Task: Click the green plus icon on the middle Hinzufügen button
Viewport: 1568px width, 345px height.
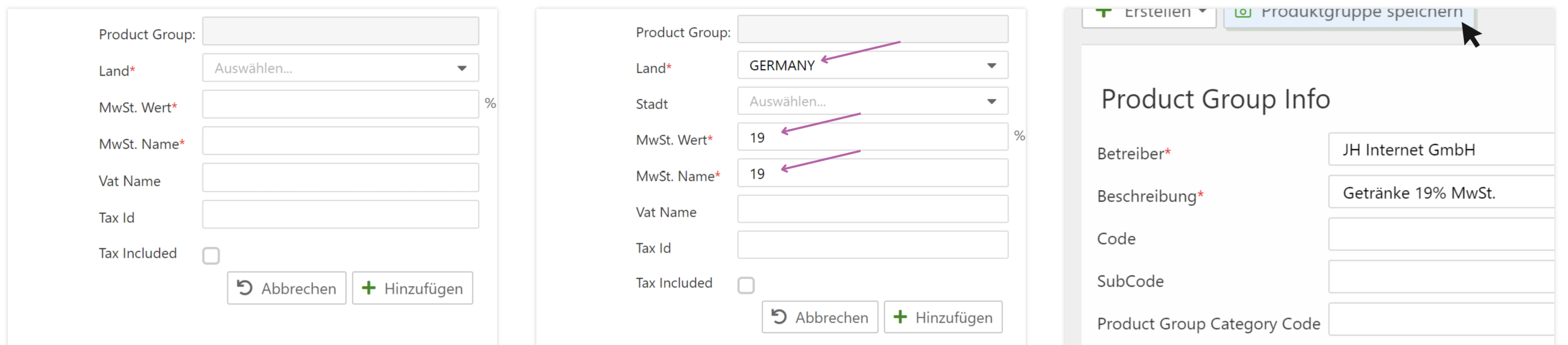Action: point(899,317)
